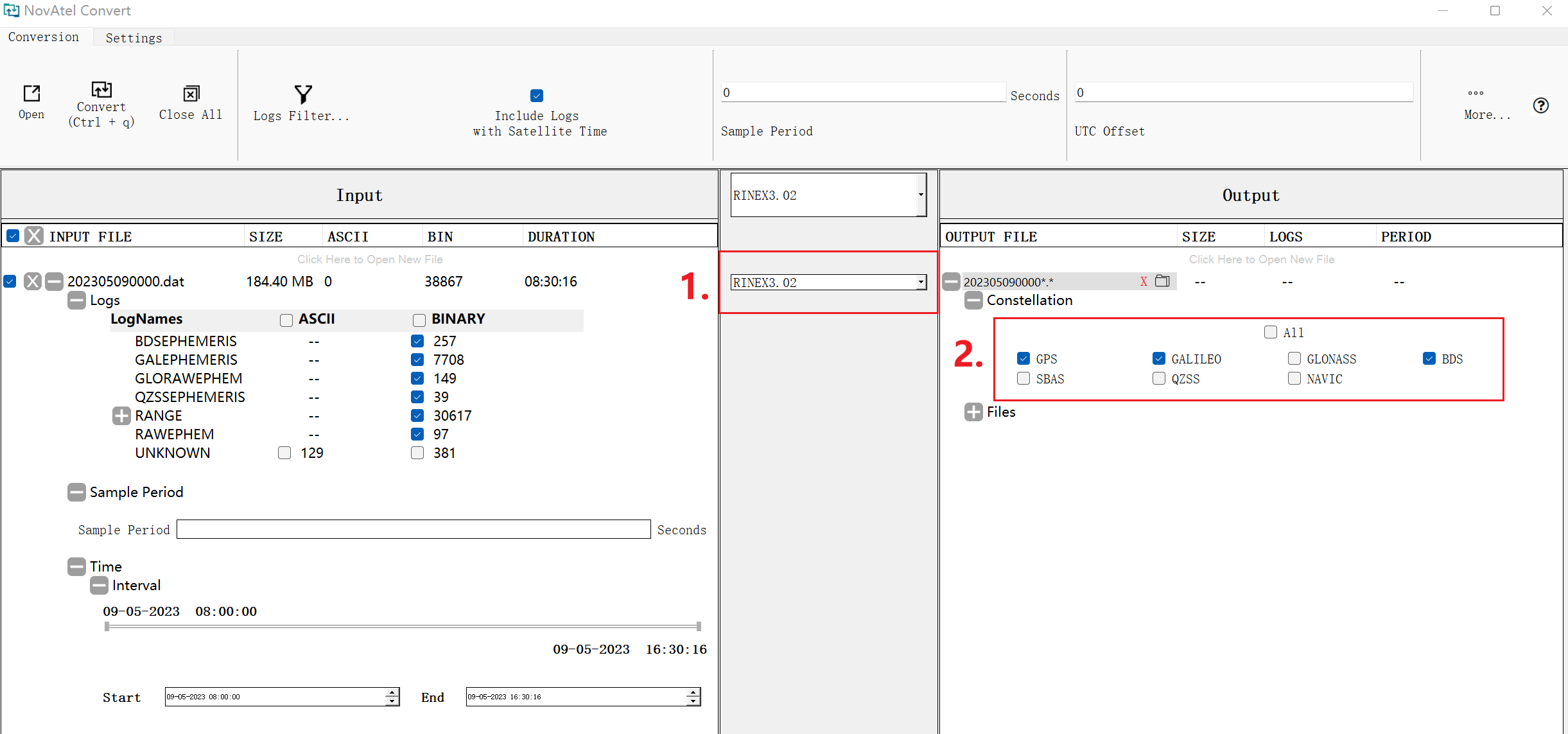1568x734 pixels.
Task: Expand the Files section in Output
Action: (x=973, y=412)
